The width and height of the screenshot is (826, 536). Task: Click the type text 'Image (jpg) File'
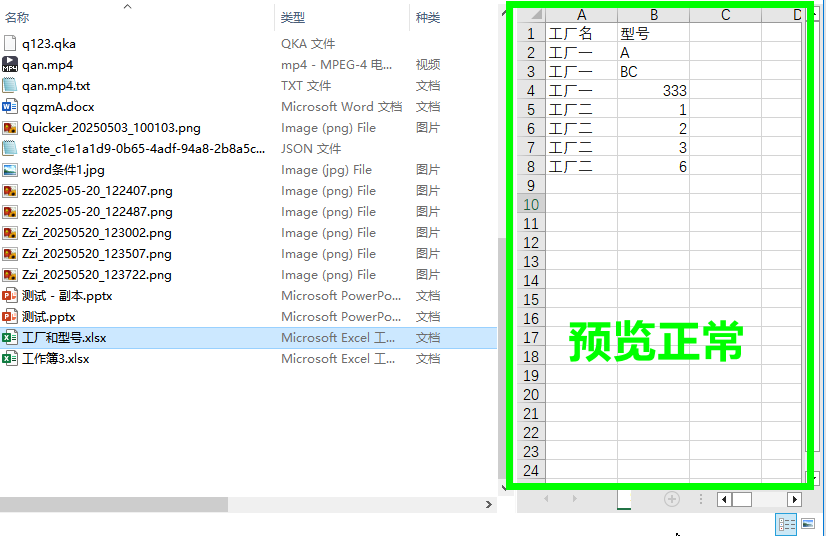pyautogui.click(x=326, y=170)
